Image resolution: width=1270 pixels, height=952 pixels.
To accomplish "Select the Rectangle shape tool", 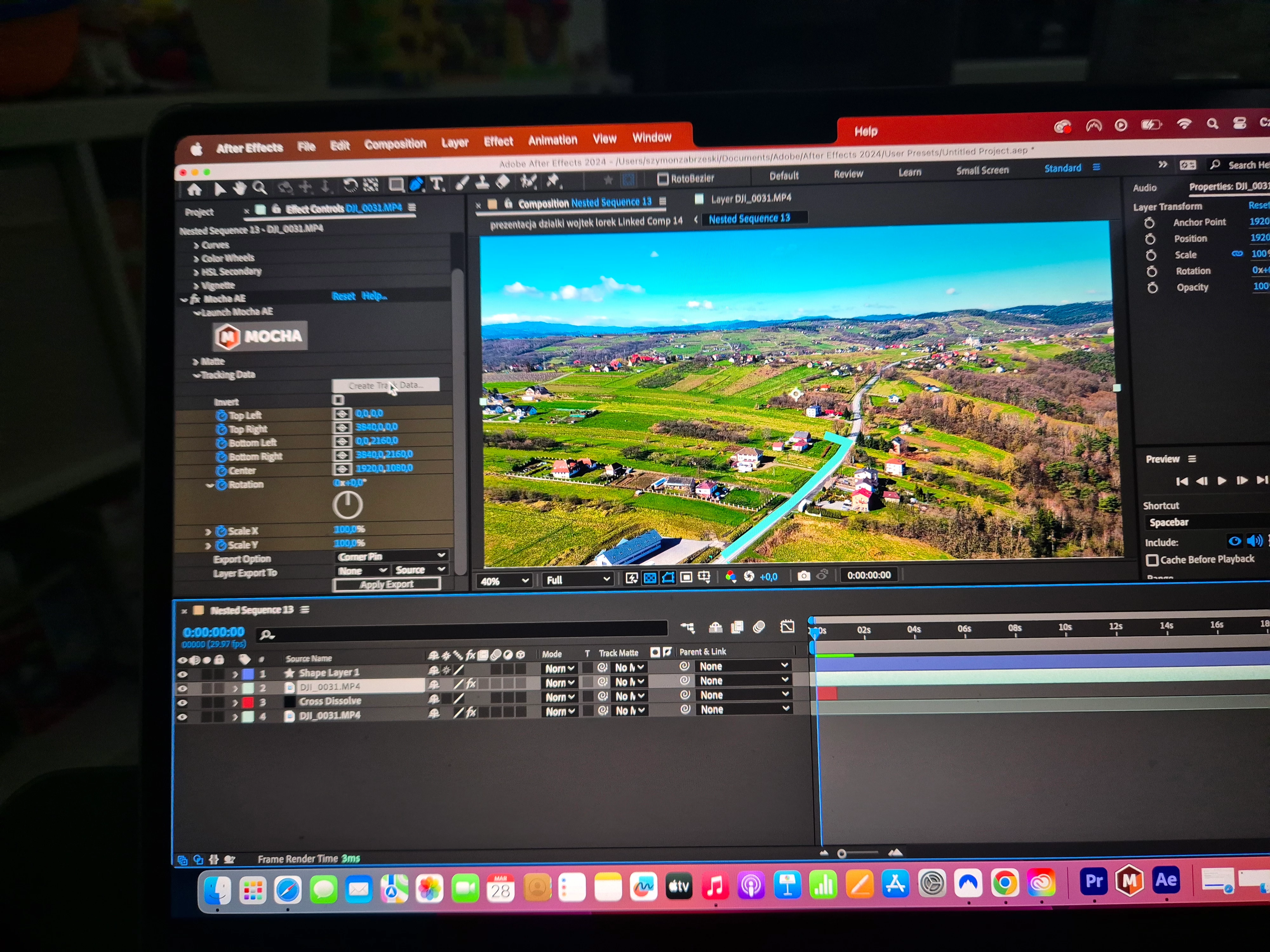I will (396, 185).
